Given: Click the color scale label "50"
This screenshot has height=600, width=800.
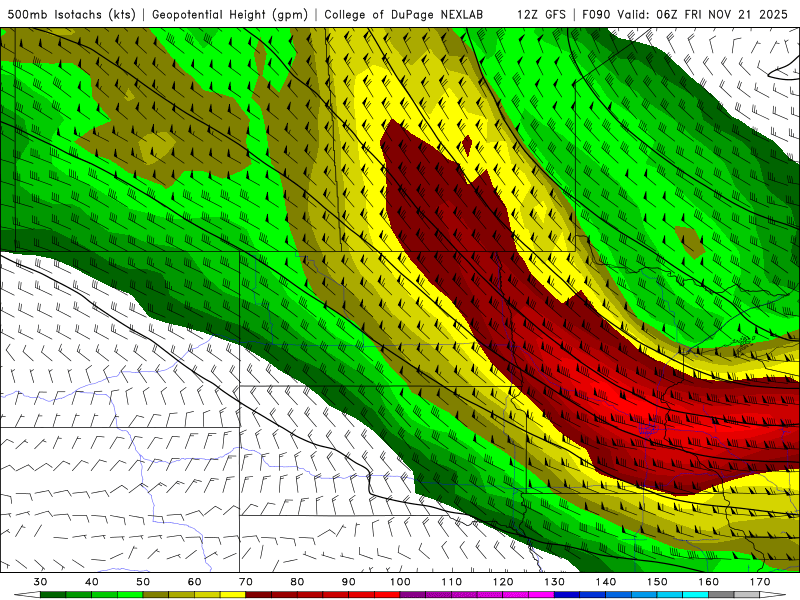Looking at the screenshot, I should pyautogui.click(x=143, y=582).
